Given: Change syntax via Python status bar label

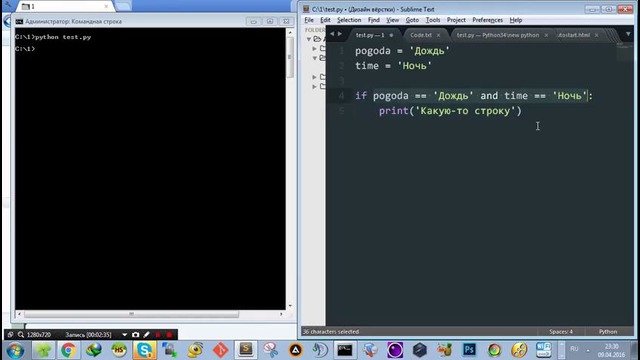Looking at the screenshot, I should tap(608, 332).
